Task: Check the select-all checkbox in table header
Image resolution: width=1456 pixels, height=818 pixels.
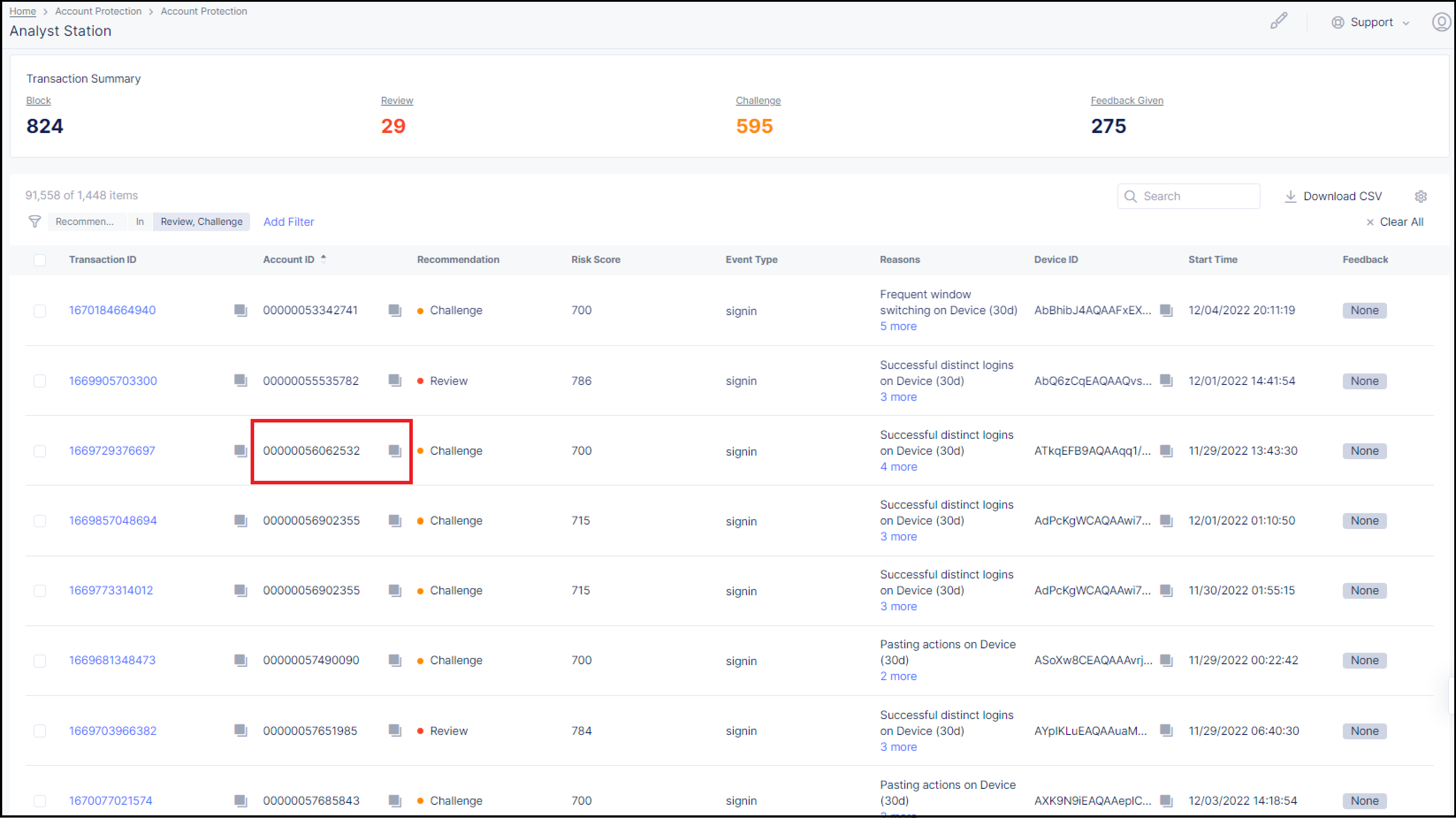Action: 40,260
